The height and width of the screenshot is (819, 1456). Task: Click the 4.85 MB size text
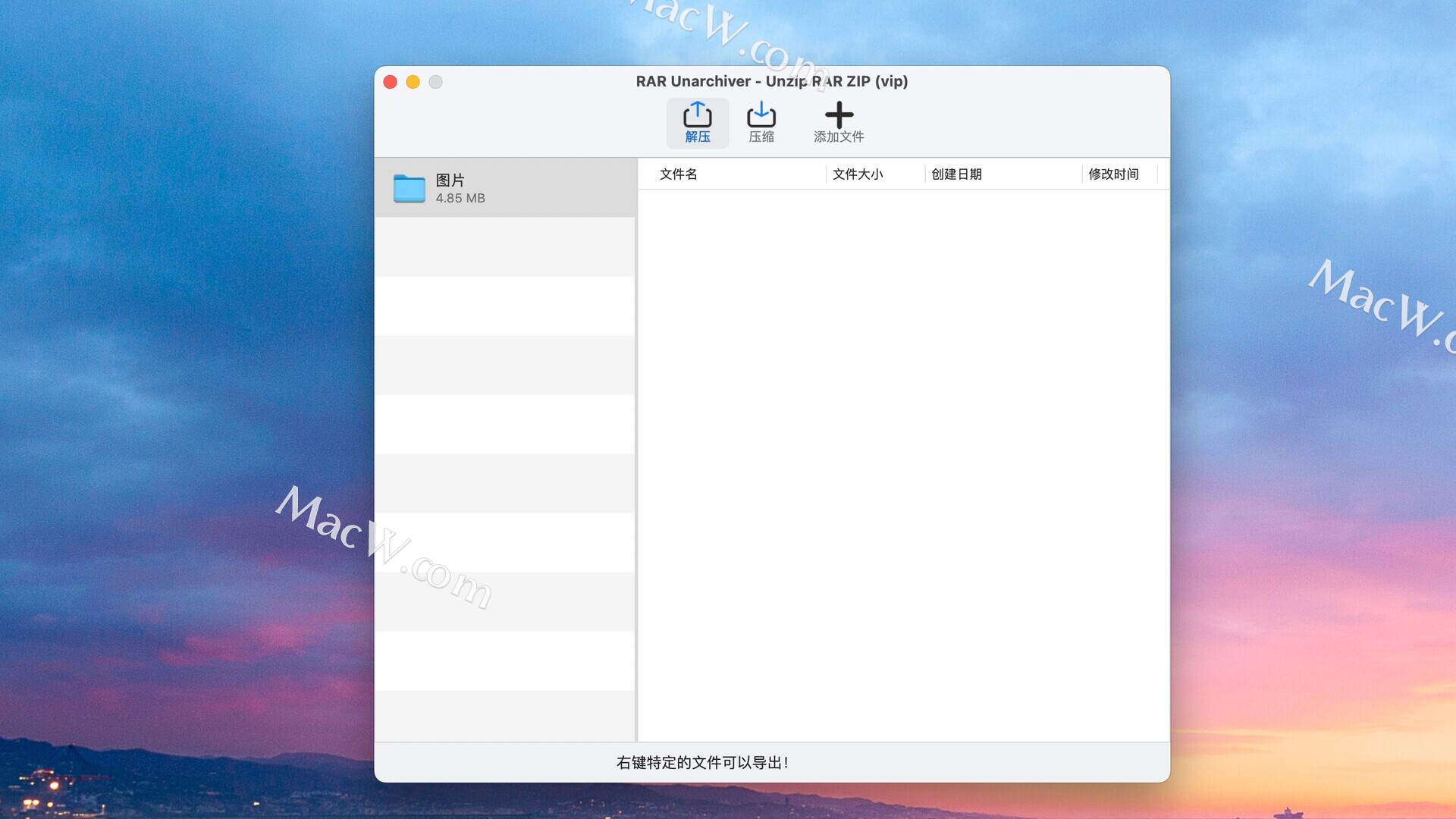coord(460,198)
